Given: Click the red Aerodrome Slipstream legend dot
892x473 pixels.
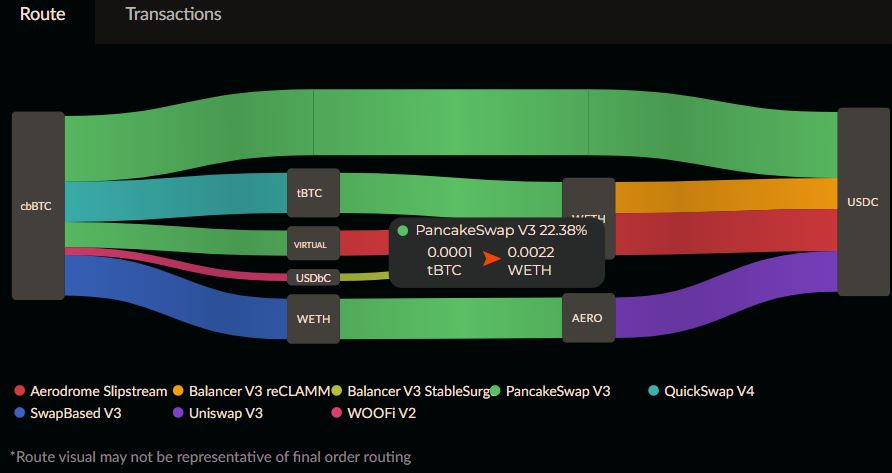Looking at the screenshot, I should [x=20, y=391].
